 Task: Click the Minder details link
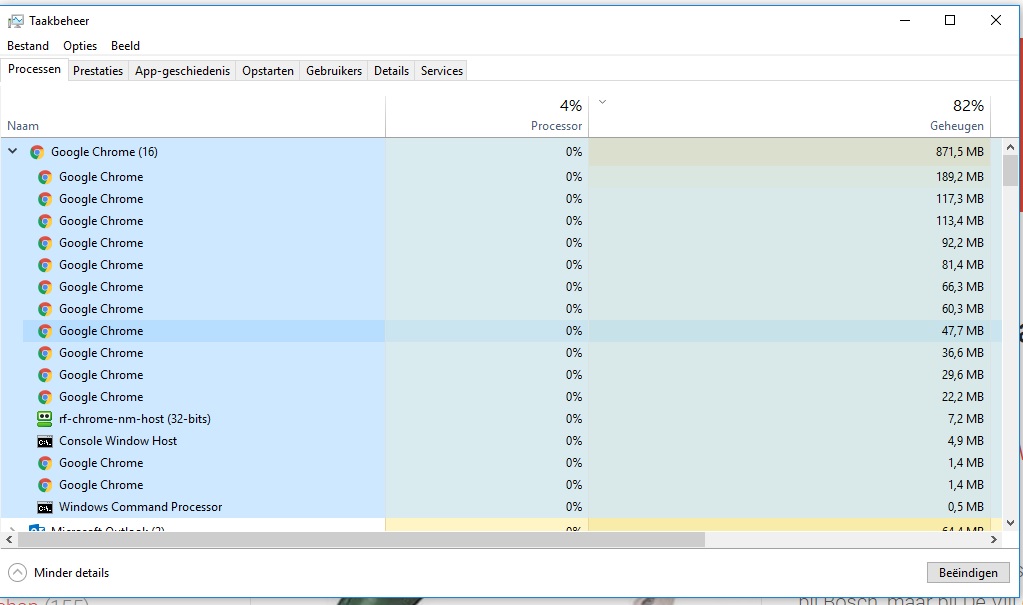71,573
